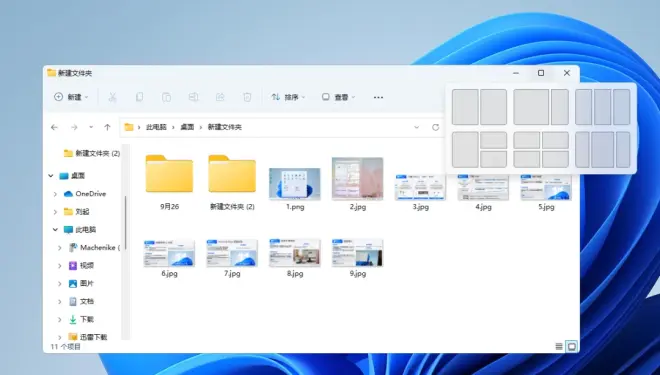Click the Delete trash can icon
Screen dimensions: 660x375
[x=247, y=97]
